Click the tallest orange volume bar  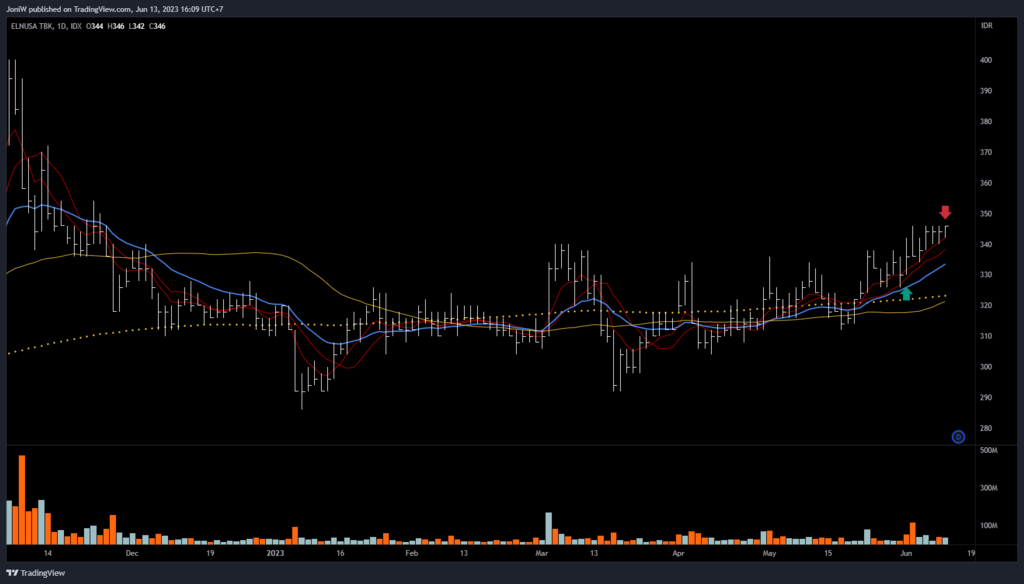point(22,499)
